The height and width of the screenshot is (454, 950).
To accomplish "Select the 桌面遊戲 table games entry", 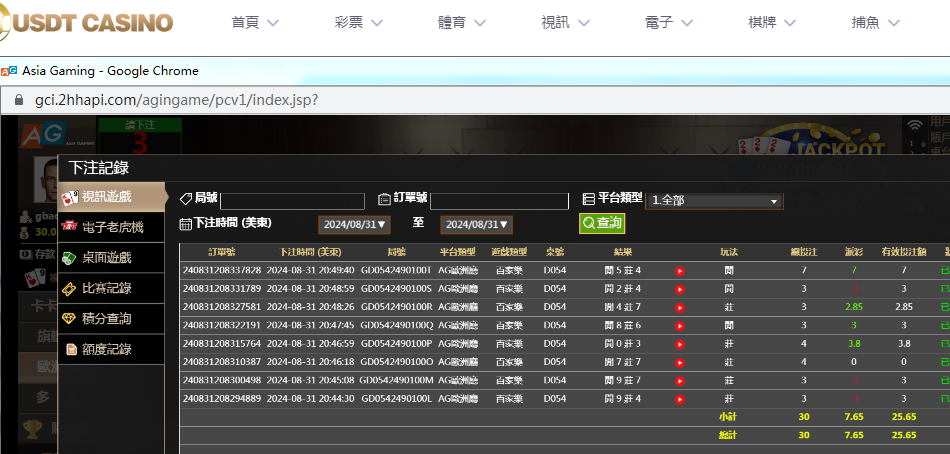I will [x=106, y=258].
